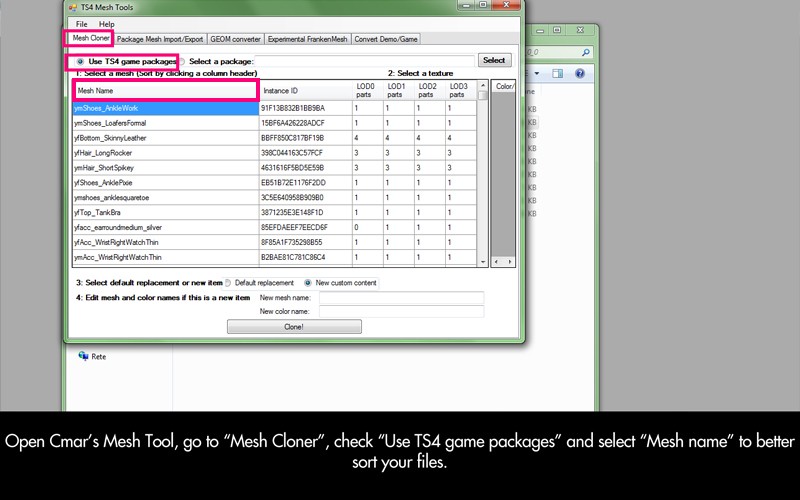Open Explorer help with the blue question mark
Image resolution: width=800 pixels, height=500 pixels.
pos(580,73)
